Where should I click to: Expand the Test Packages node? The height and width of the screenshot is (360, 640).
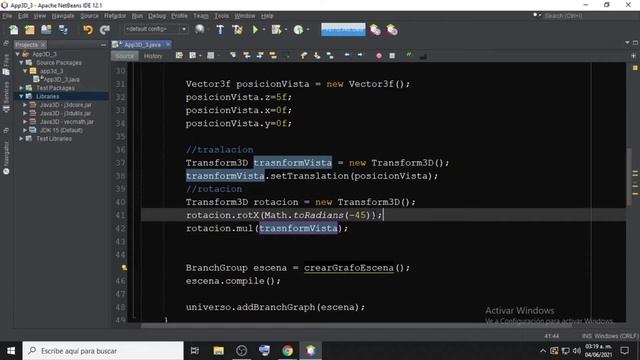tap(21, 88)
